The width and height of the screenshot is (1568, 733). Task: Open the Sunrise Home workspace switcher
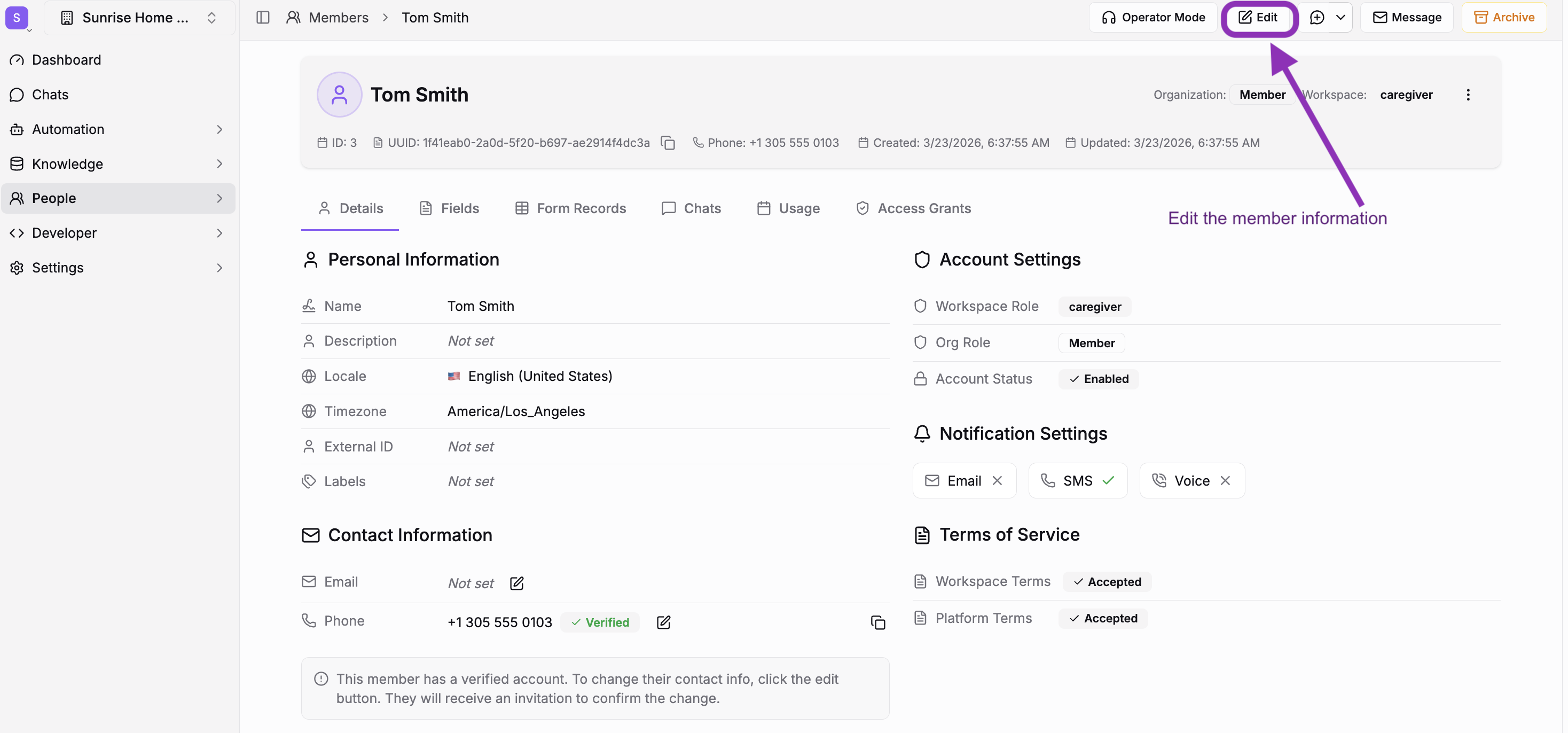(x=139, y=18)
